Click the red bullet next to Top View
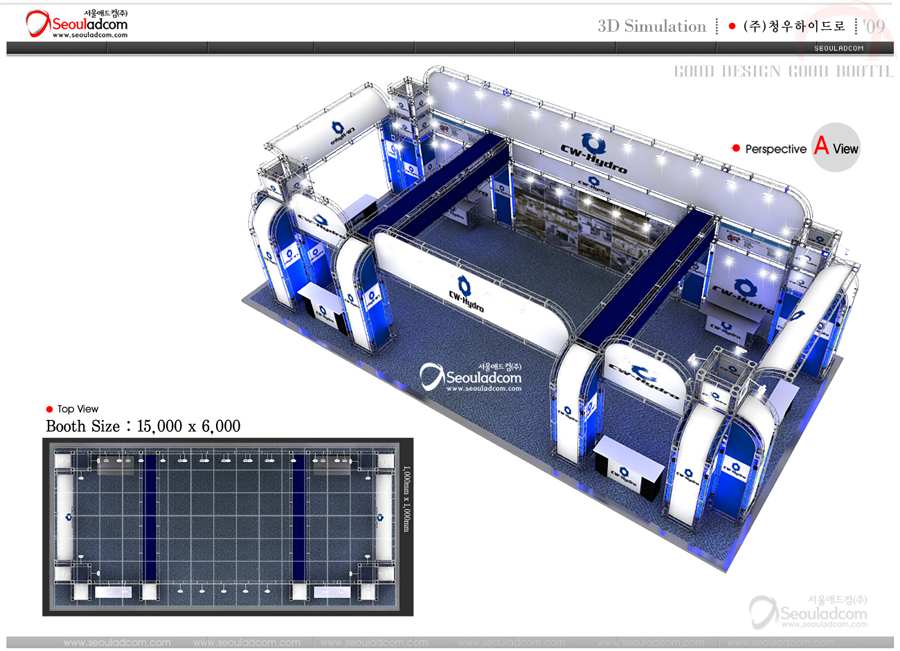This screenshot has height=651, width=900. (50, 409)
